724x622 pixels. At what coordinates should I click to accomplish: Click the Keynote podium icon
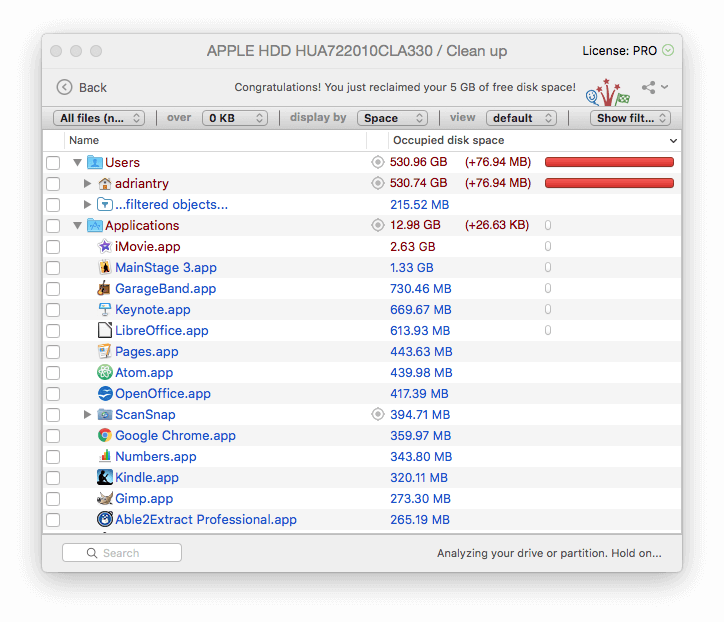tap(105, 309)
